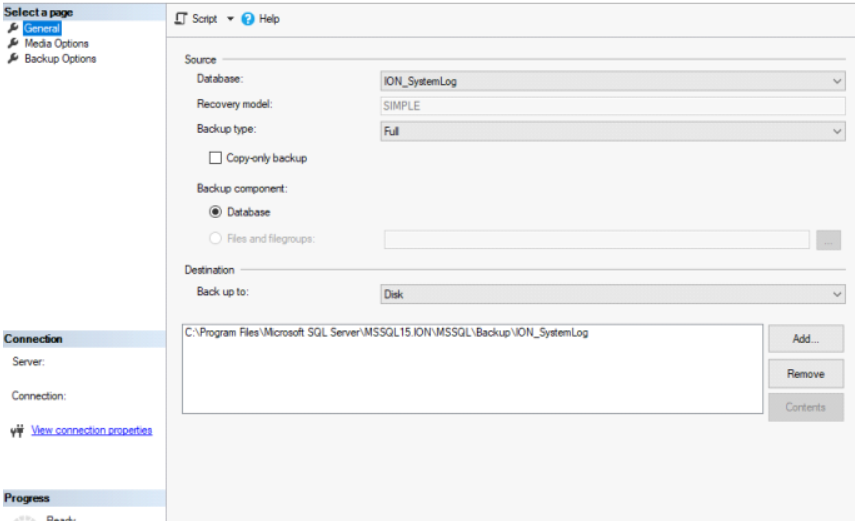
Task: Click the connection properties icon
Action: tap(17, 431)
